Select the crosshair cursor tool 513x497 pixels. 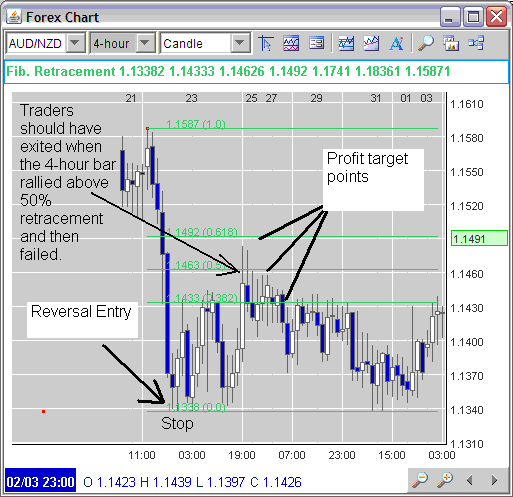coord(266,43)
